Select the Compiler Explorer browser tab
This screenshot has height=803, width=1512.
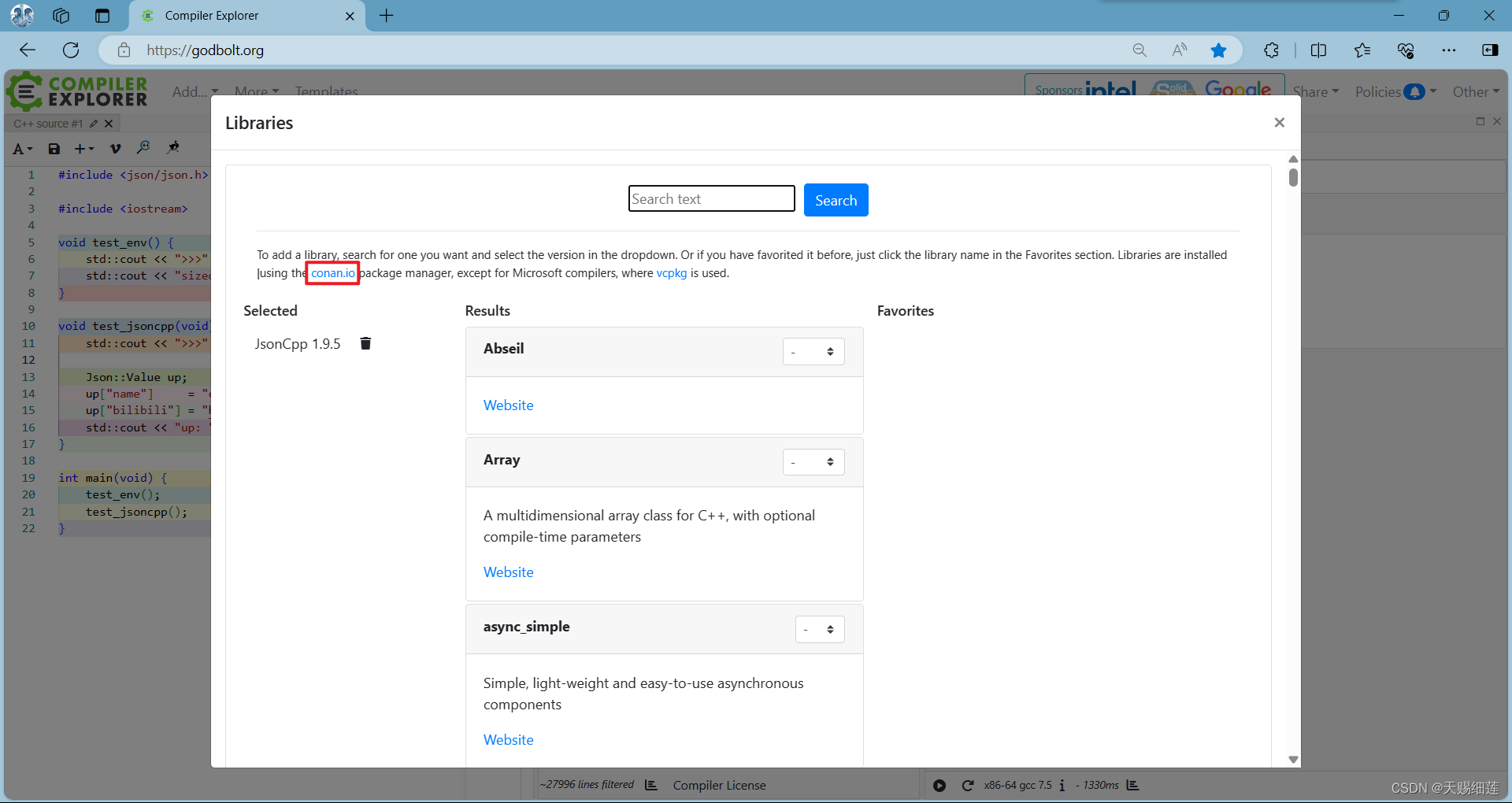click(247, 16)
